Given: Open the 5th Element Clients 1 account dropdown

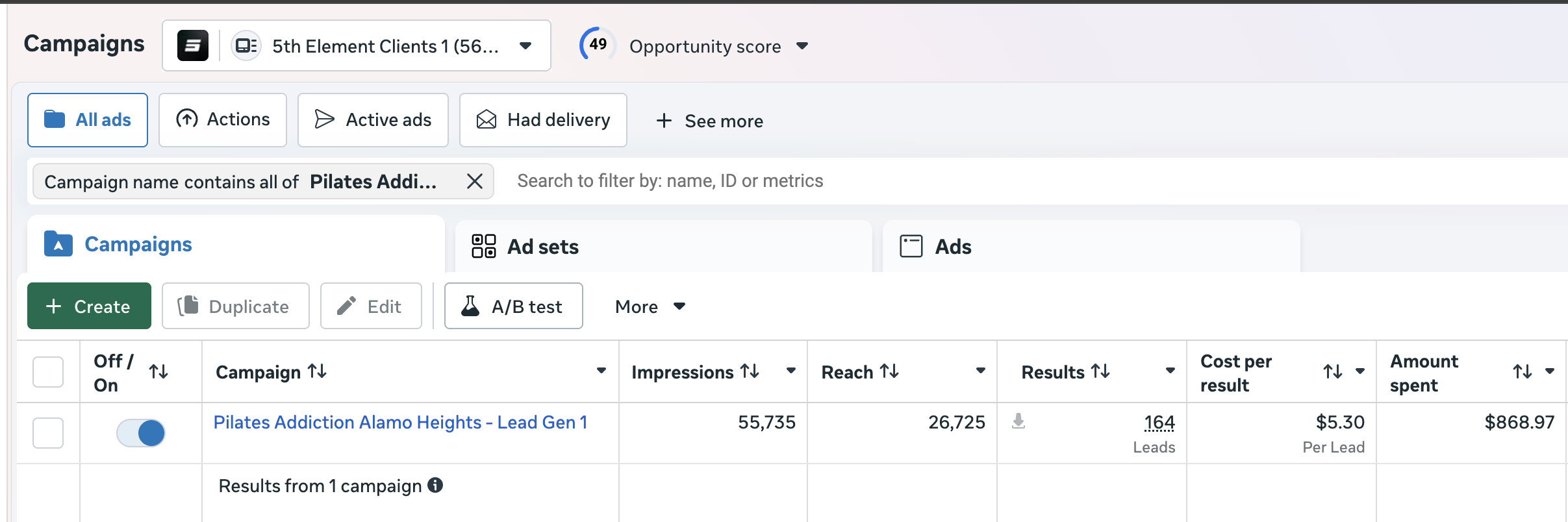Looking at the screenshot, I should click(357, 45).
